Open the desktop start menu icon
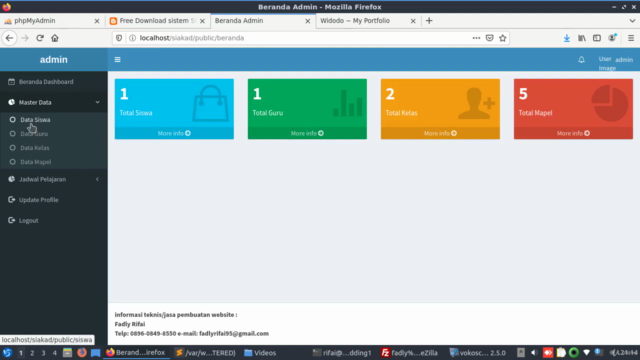Image resolution: width=640 pixels, height=360 pixels. [x=7, y=353]
